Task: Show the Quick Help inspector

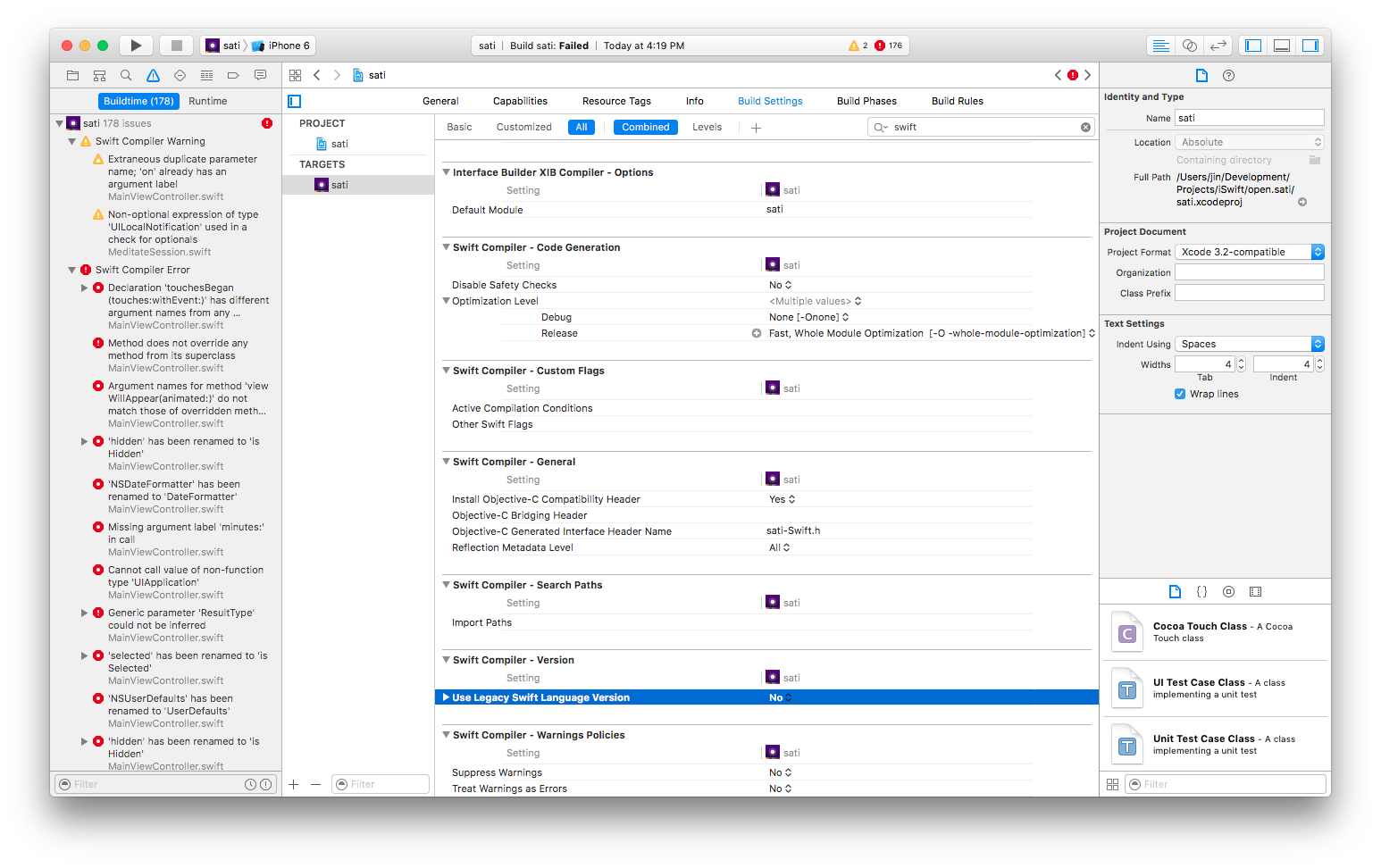Action: click(1228, 75)
